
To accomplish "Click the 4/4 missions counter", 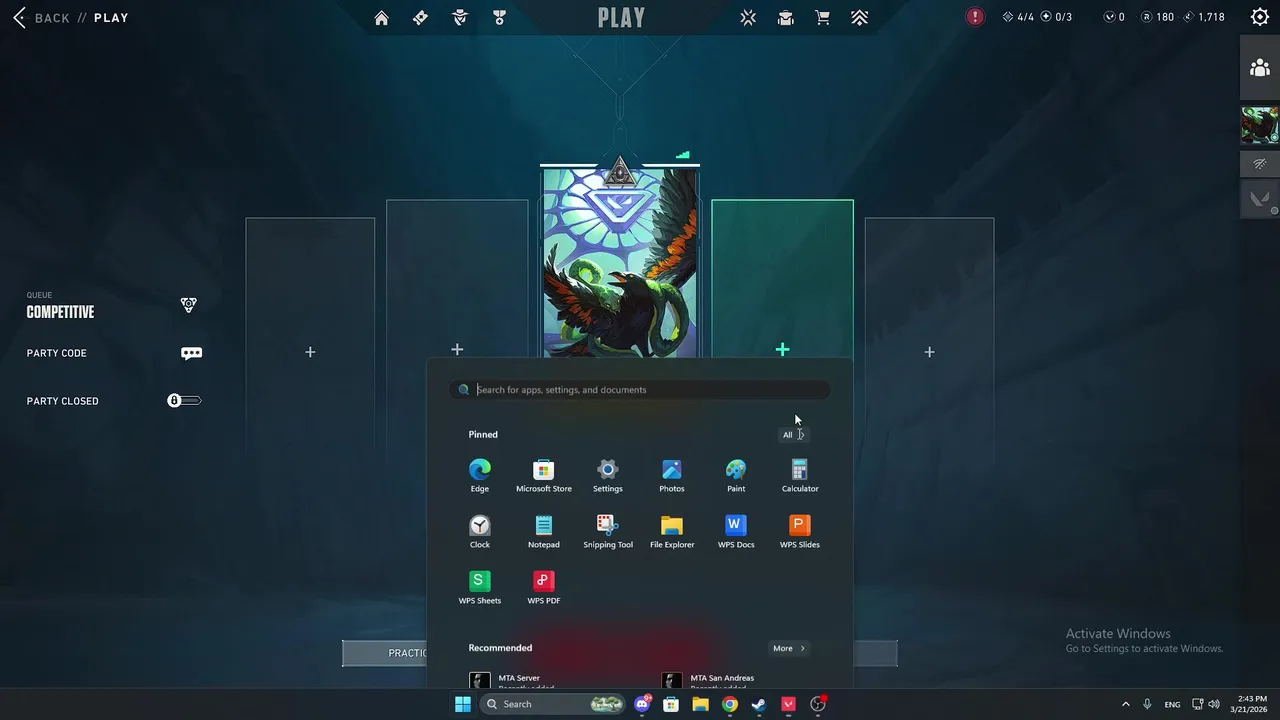I will (x=1018, y=17).
